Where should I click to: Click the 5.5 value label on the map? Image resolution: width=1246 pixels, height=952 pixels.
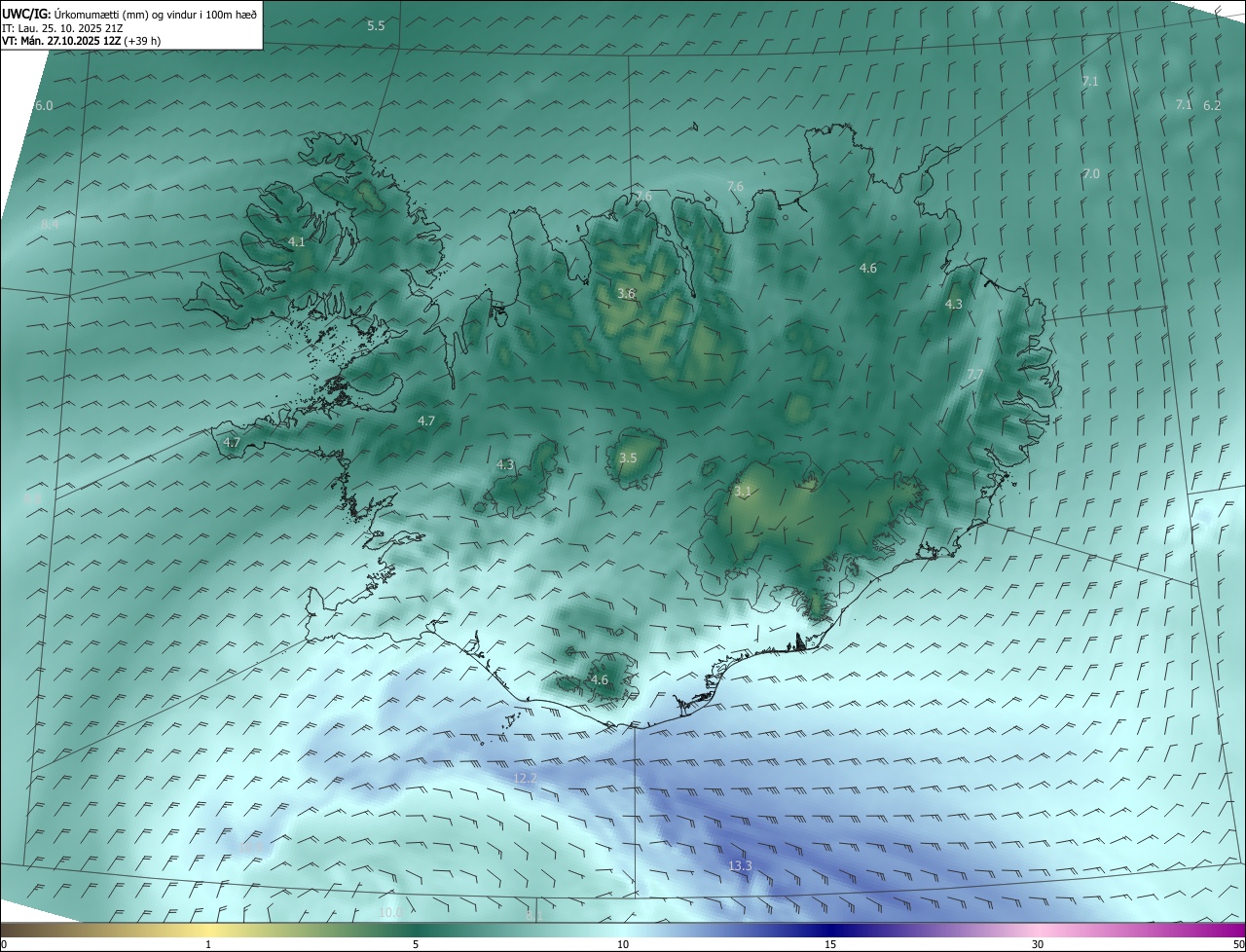click(x=376, y=25)
